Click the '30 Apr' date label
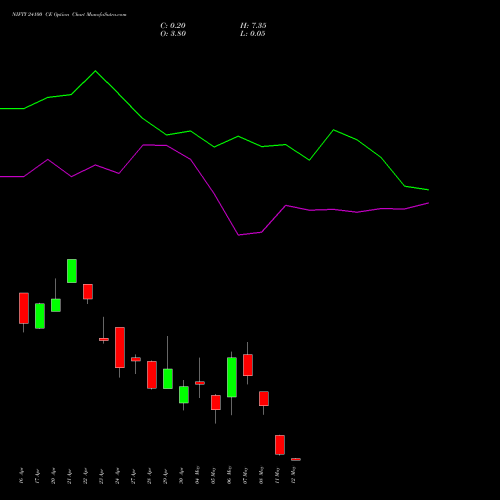 click(x=182, y=476)
